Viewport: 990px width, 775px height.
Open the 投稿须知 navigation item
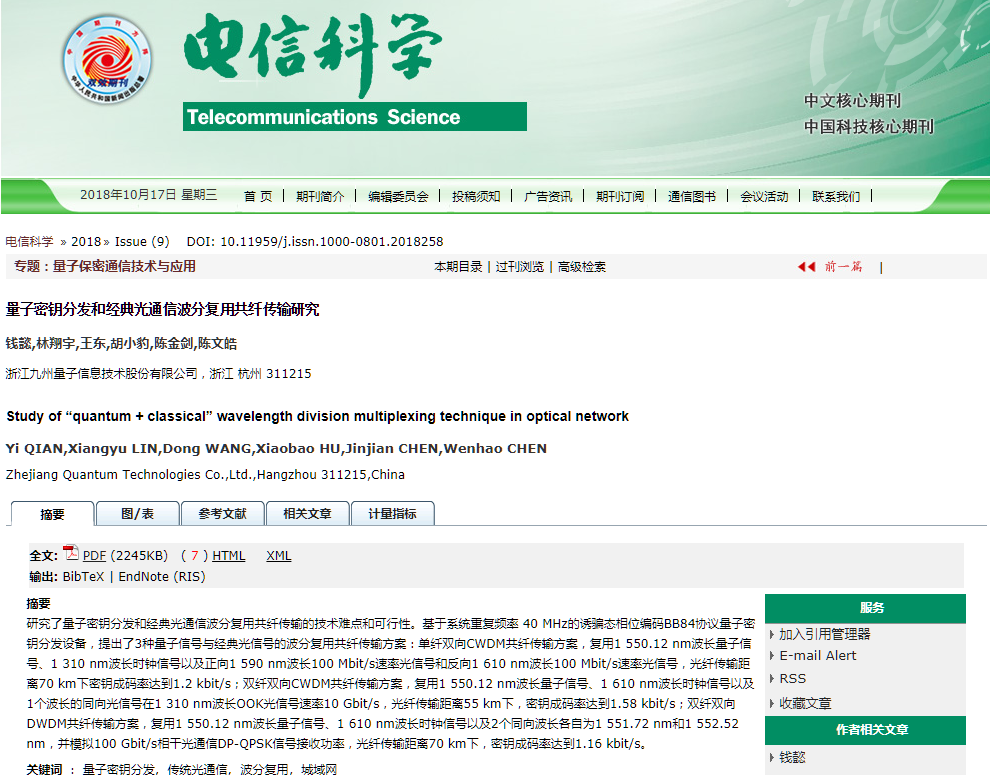pos(476,196)
